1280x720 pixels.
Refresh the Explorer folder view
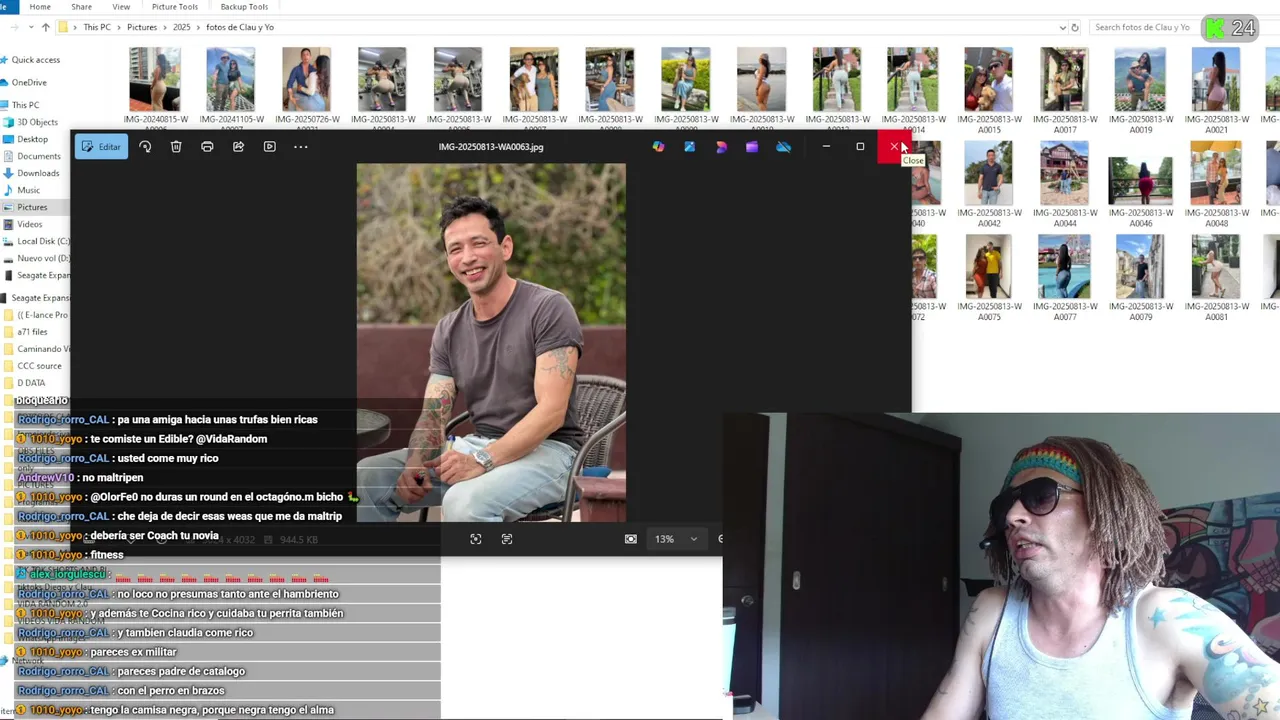[1075, 27]
